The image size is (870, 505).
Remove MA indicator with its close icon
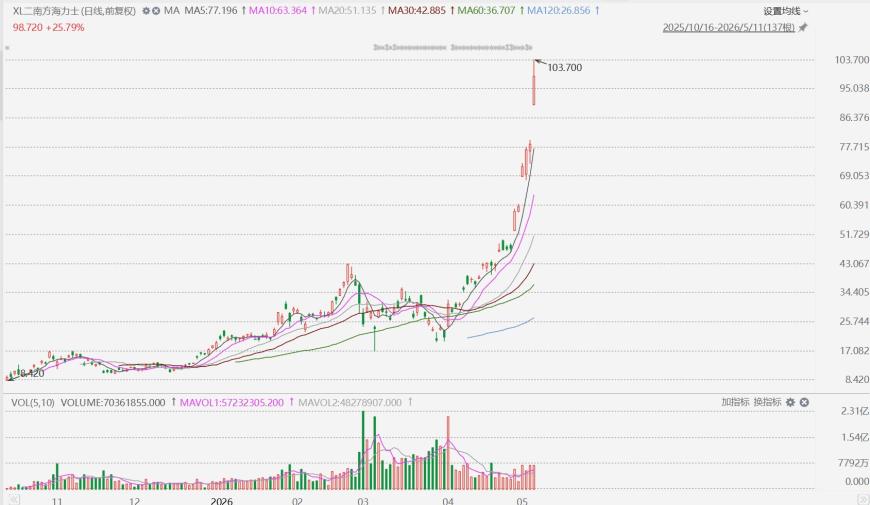pos(156,11)
